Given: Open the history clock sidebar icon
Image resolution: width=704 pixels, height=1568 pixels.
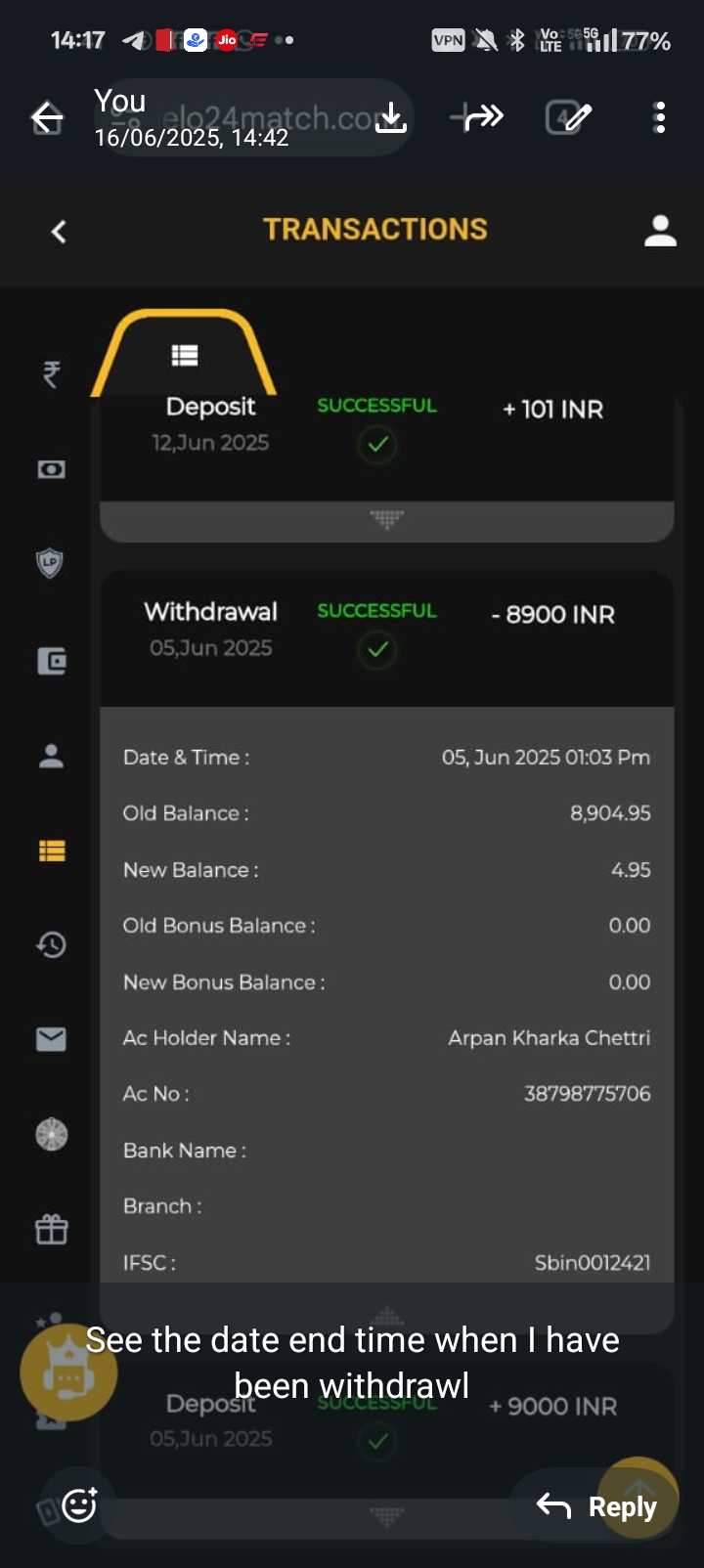Looking at the screenshot, I should click(x=51, y=944).
